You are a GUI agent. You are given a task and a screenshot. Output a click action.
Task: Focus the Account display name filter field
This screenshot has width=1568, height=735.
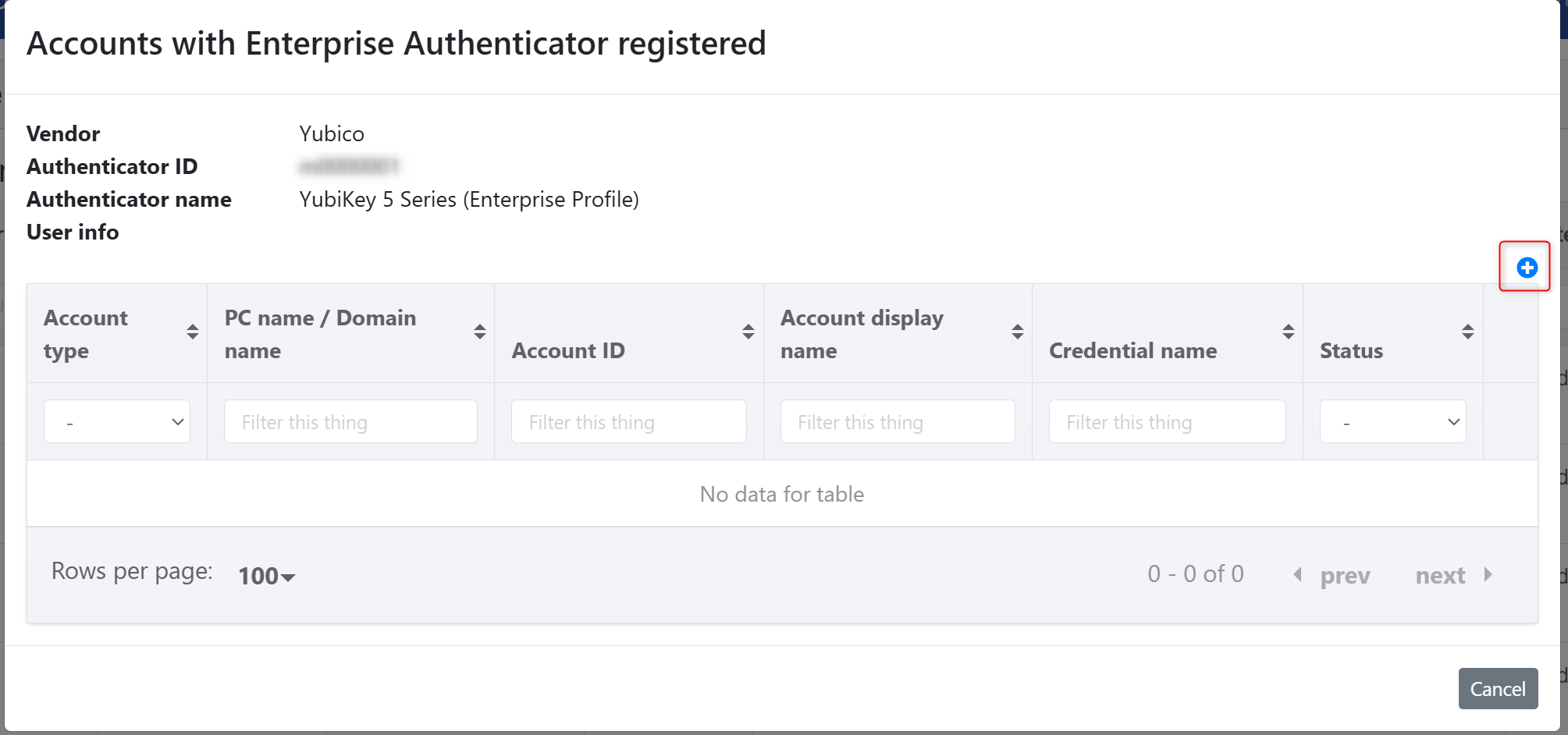[898, 421]
